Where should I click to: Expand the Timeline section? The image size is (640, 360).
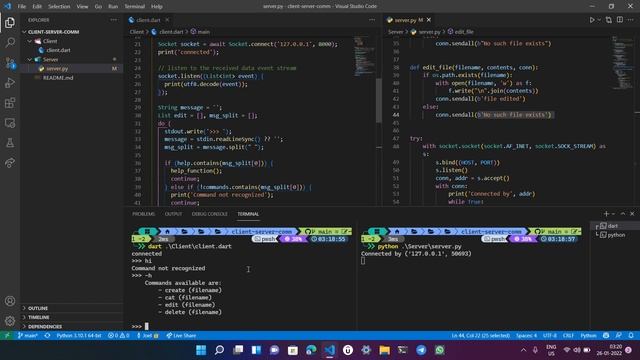(x=71, y=317)
